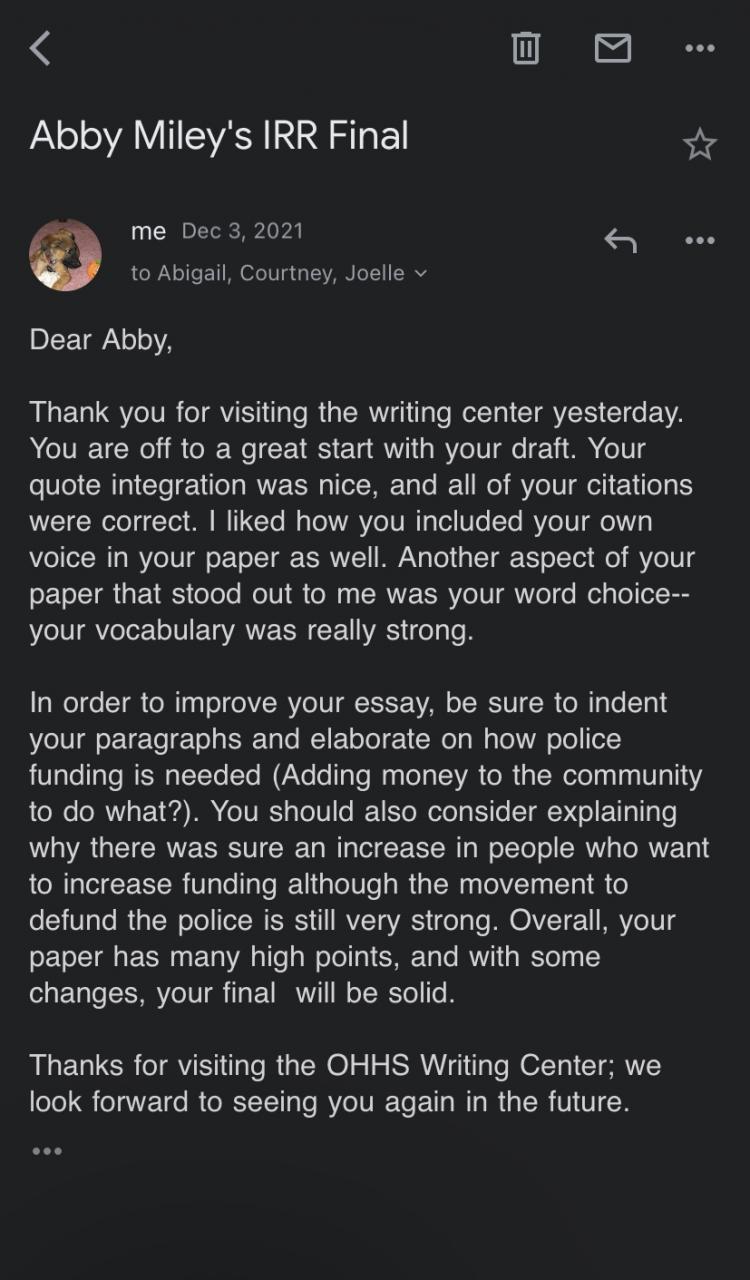Open the top toolbar three-dot menu
This screenshot has height=1280, width=750.
click(699, 48)
